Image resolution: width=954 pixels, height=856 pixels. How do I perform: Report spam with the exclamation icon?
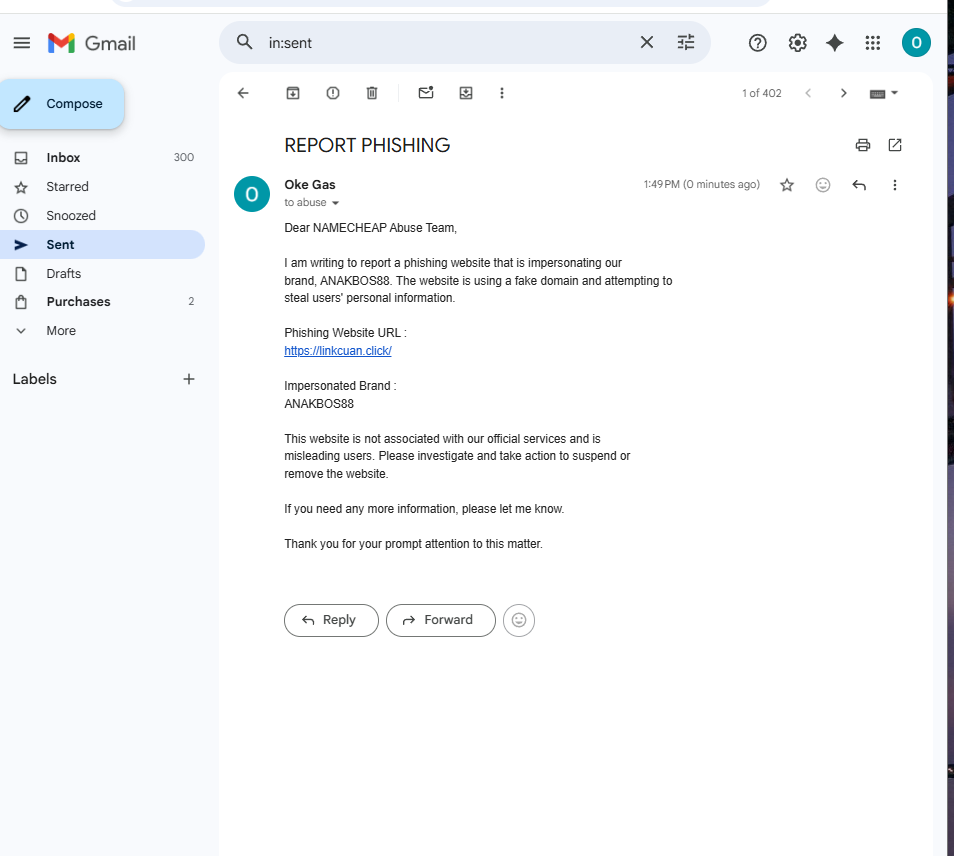(x=333, y=93)
